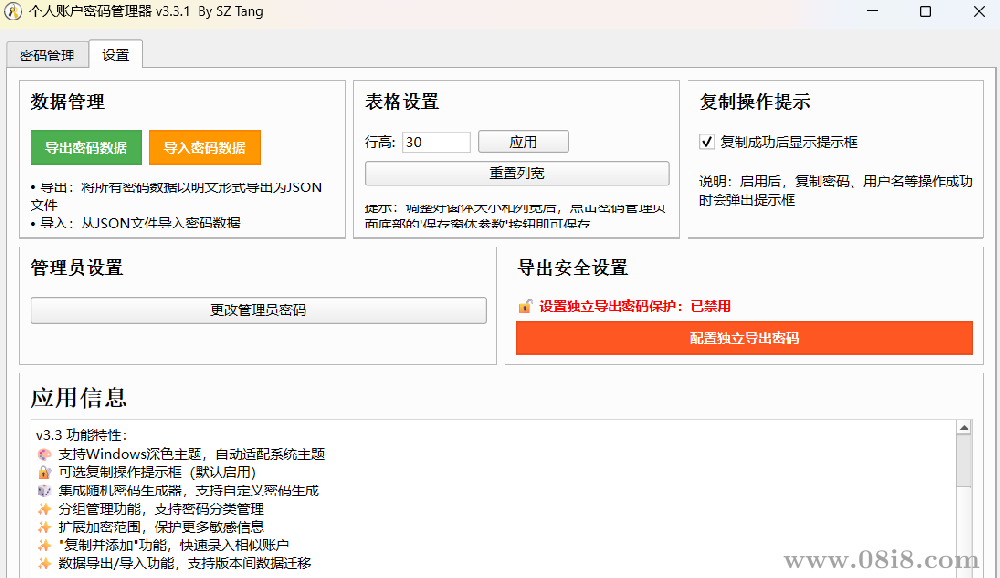Click the palette icon next to Windows深色主题
The height and width of the screenshot is (578, 1000).
coord(44,454)
